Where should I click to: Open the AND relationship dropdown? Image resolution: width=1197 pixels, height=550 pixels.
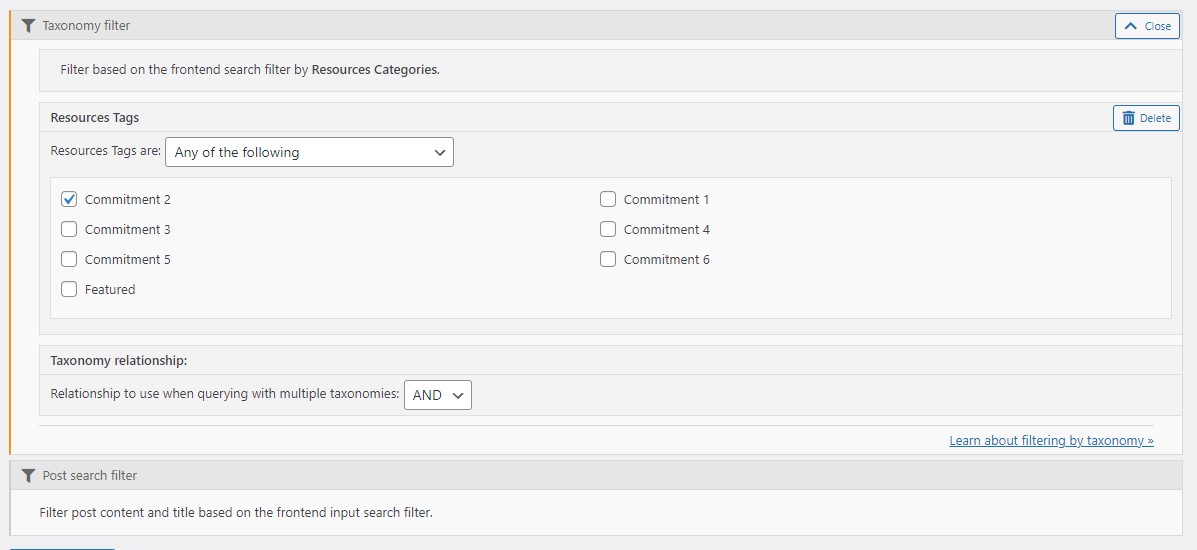[437, 395]
